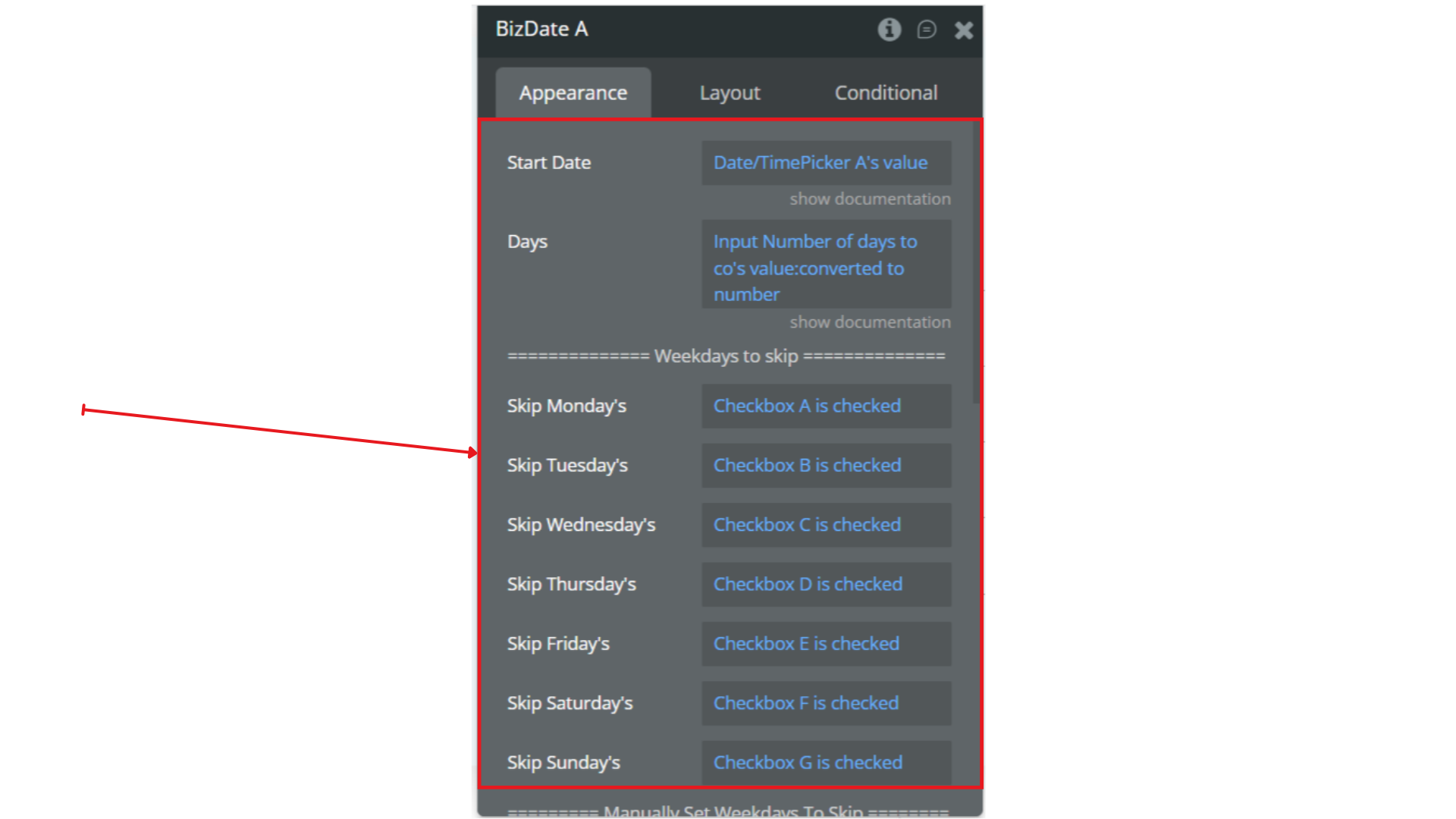
Task: Click show documentation under Days field
Action: click(x=870, y=322)
